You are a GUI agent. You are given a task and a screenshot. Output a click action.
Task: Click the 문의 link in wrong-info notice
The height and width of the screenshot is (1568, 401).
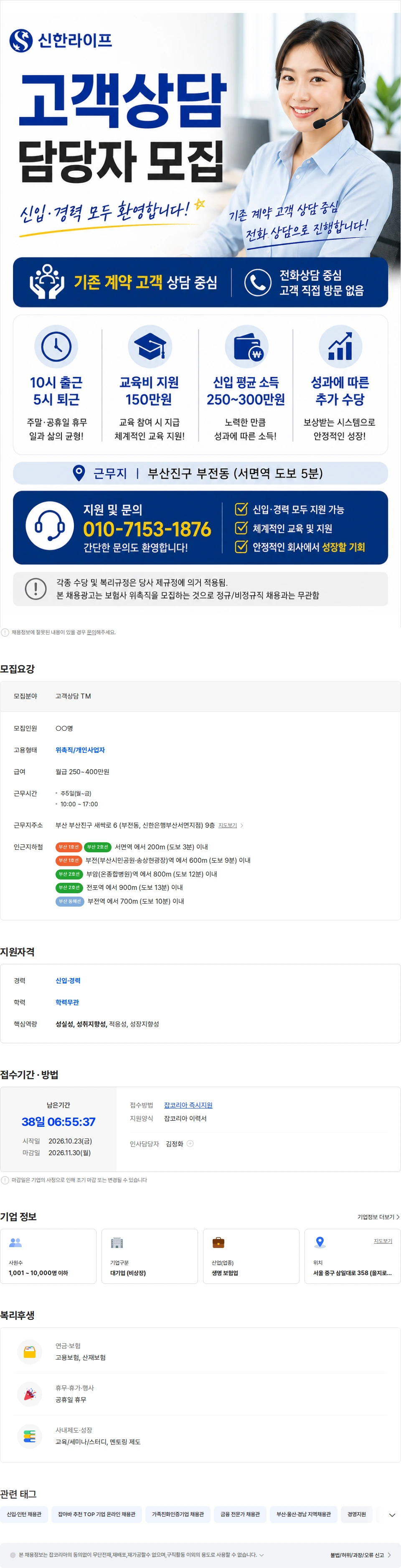[91, 633]
